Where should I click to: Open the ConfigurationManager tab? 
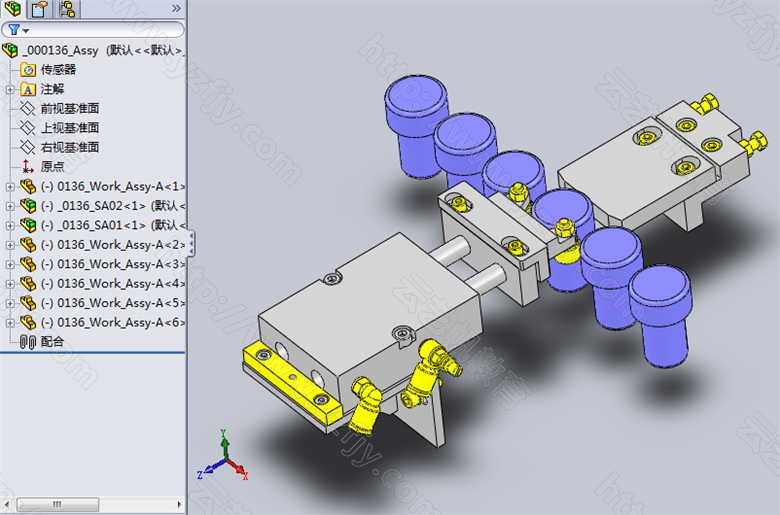pos(67,9)
